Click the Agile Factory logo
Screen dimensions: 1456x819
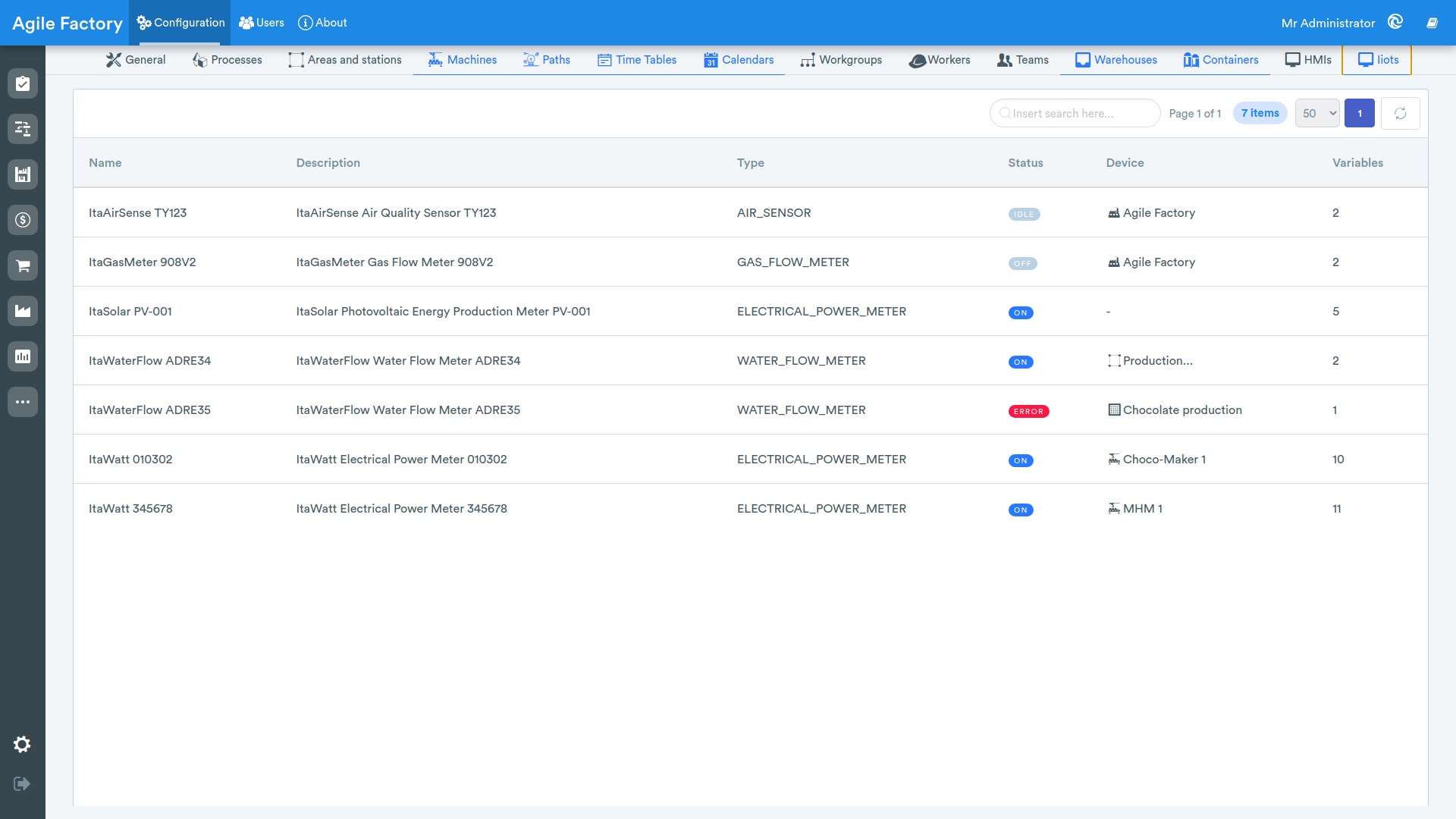[67, 24]
